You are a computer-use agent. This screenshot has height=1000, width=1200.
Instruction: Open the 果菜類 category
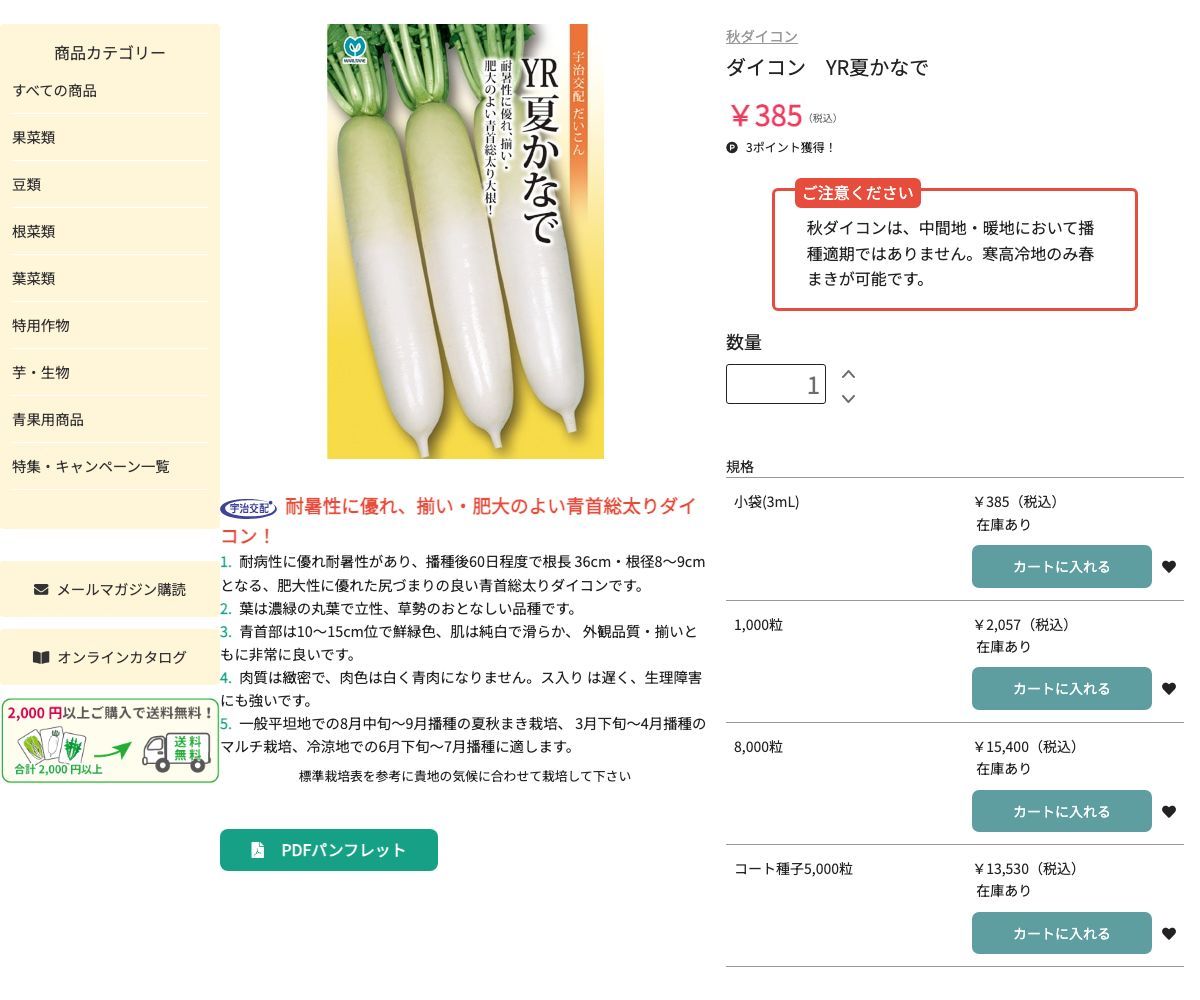[35, 137]
